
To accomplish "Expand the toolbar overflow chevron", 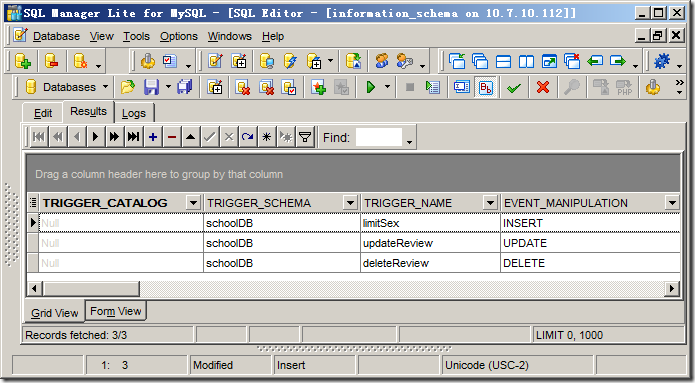I will (679, 82).
